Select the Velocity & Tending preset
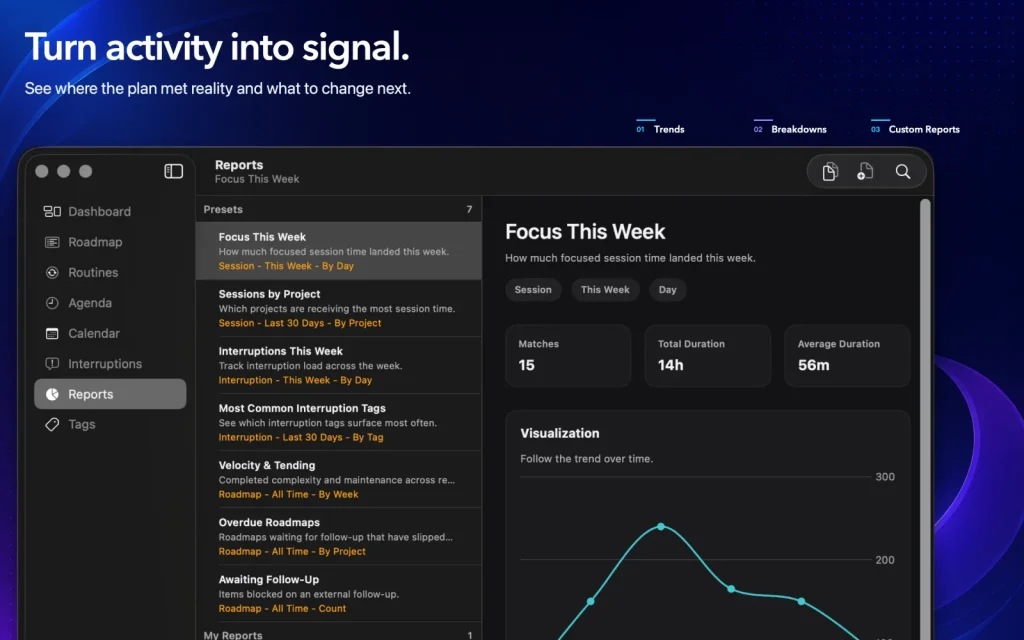Viewport: 1024px width, 640px height. pyautogui.click(x=338, y=479)
